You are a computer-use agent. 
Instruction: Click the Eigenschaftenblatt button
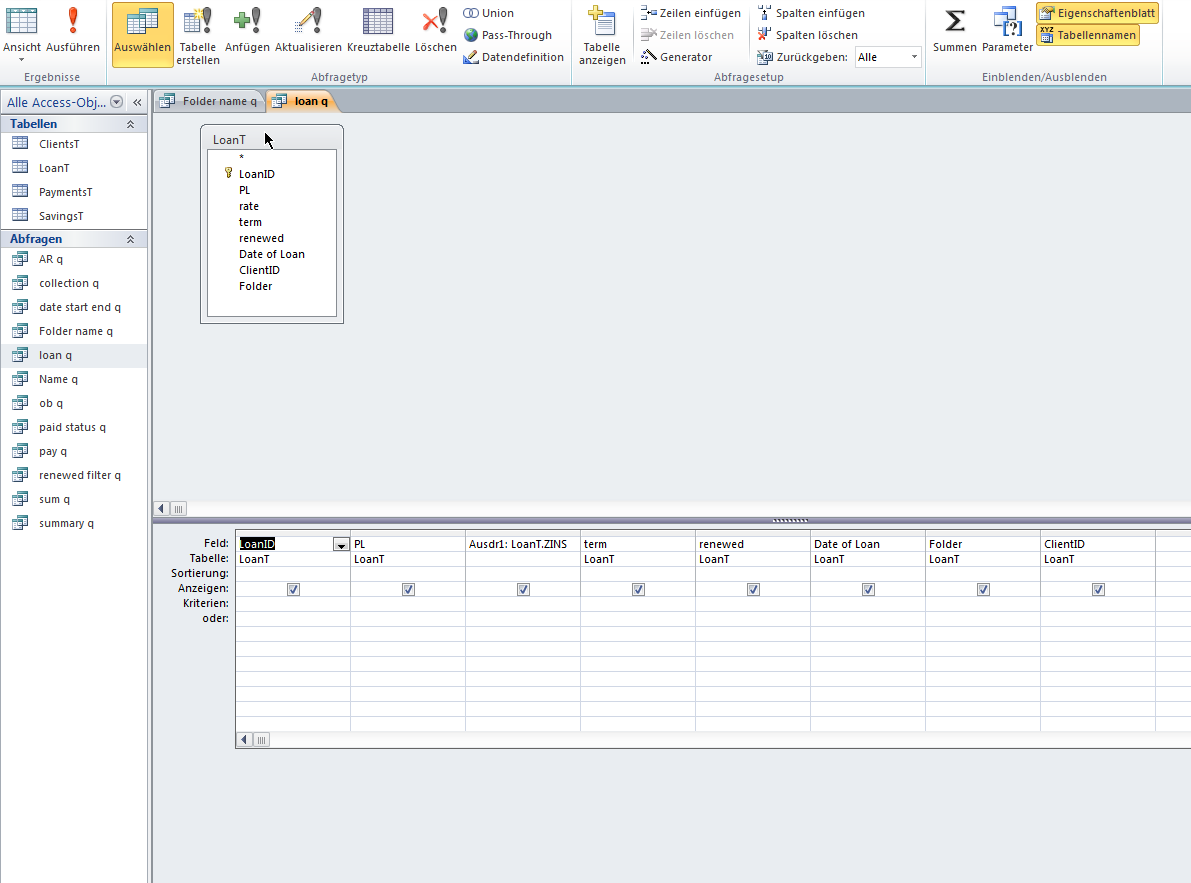coord(1097,13)
